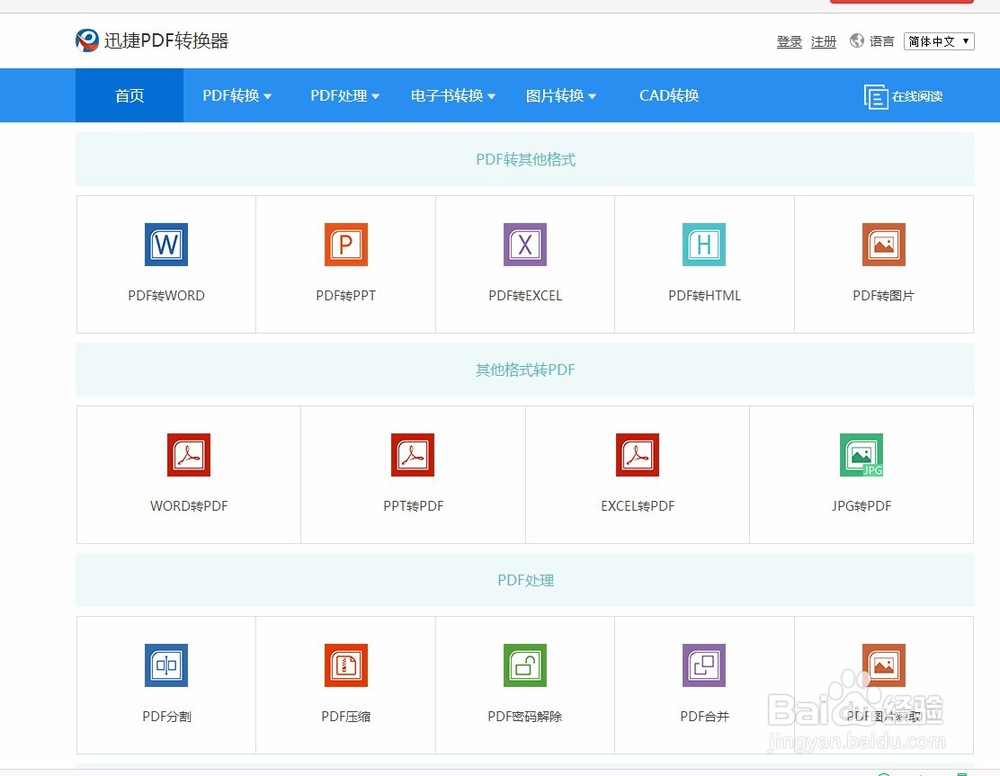Expand the PDF处理 menu
1000x776 pixels.
pos(344,96)
